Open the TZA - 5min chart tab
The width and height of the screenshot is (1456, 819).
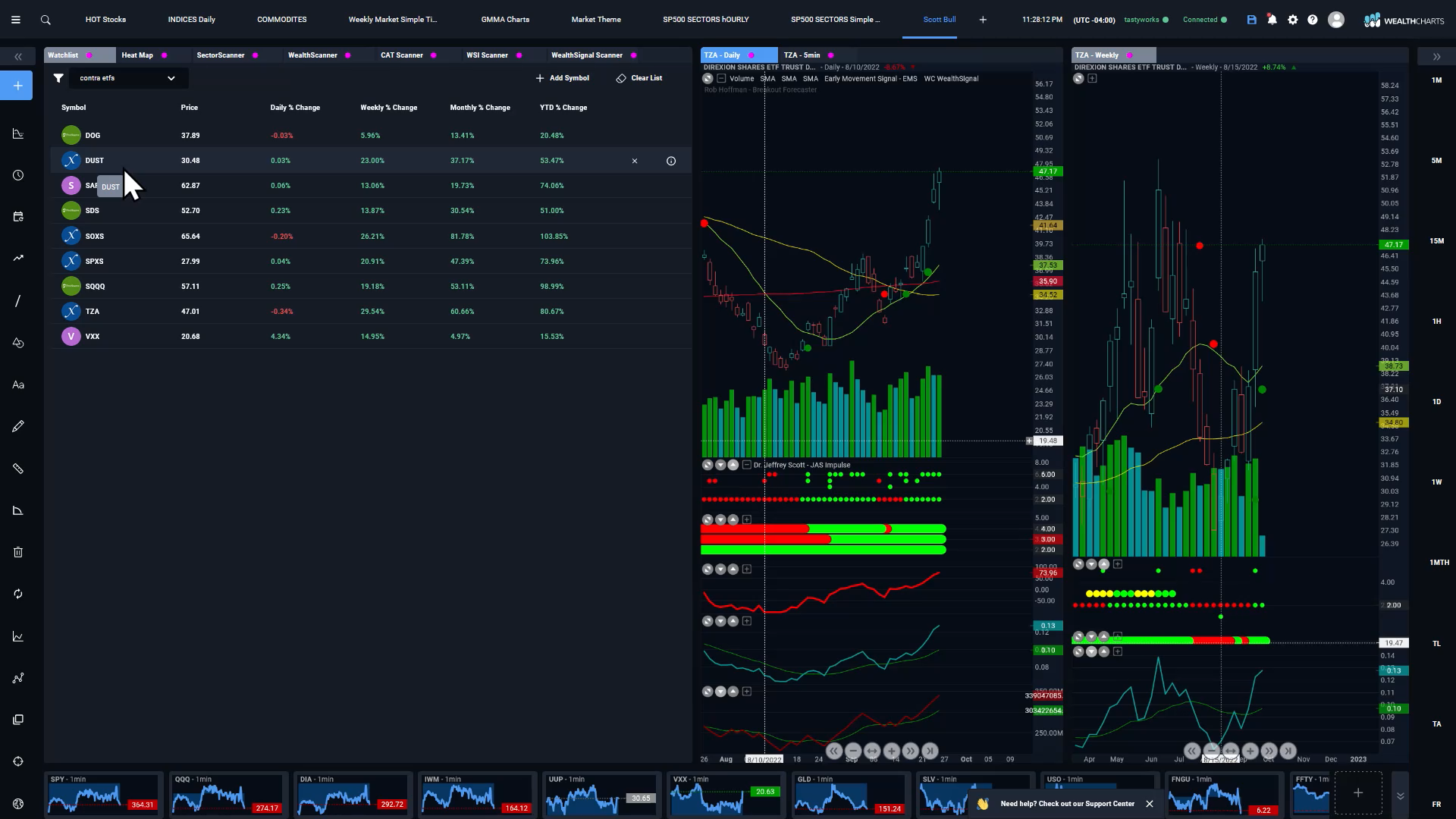click(x=802, y=55)
